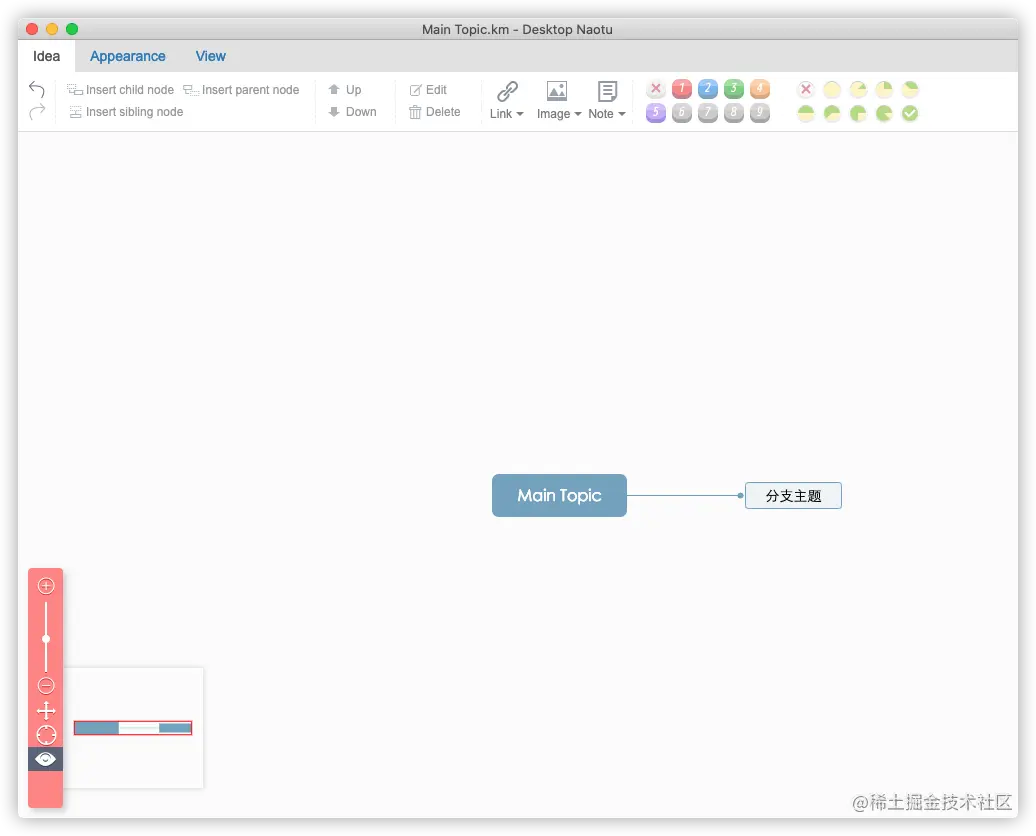
Task: Set progress to seven-eighths pie icon
Action: [x=884, y=113]
